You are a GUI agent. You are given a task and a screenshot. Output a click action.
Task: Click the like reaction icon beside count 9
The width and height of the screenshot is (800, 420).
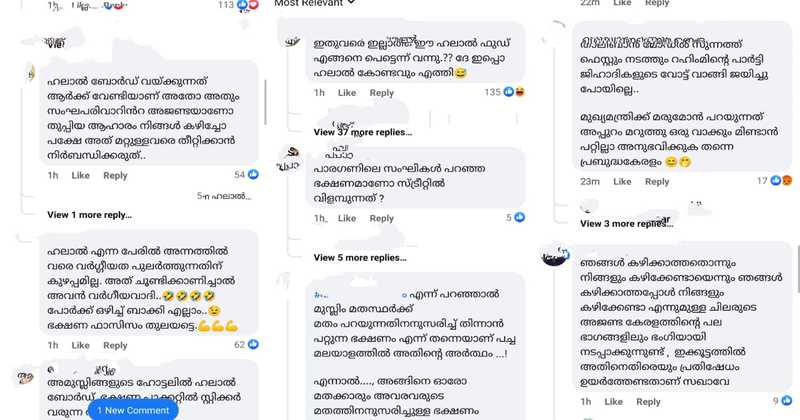pos(787,401)
